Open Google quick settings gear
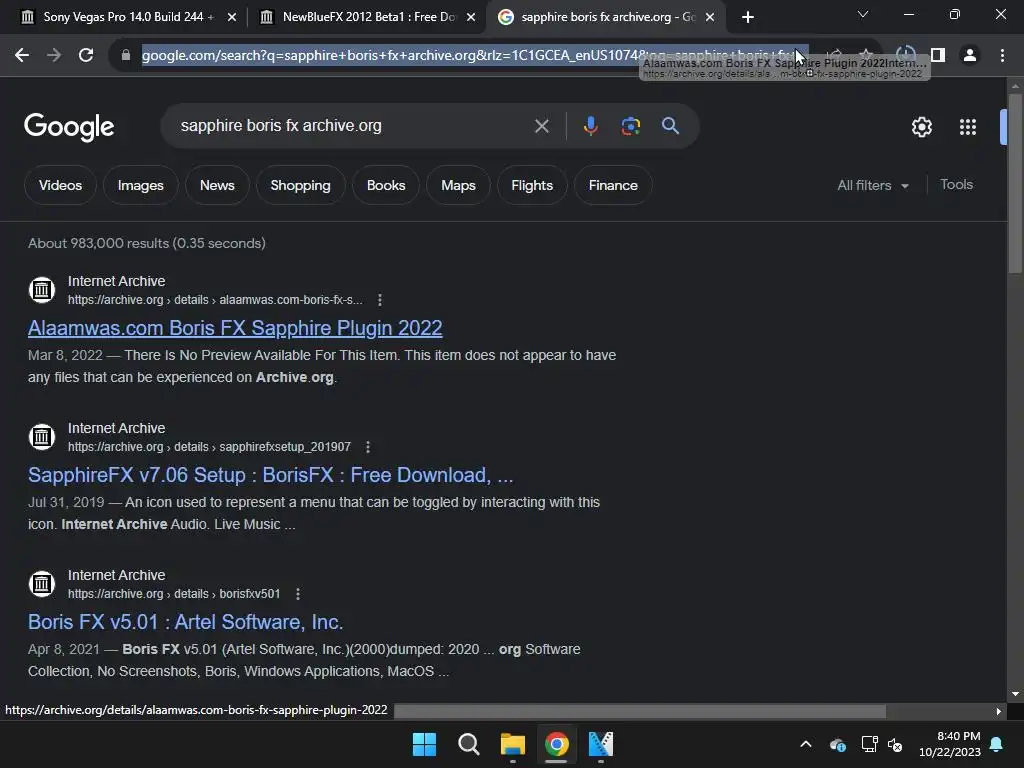The width and height of the screenshot is (1024, 768). (x=921, y=127)
